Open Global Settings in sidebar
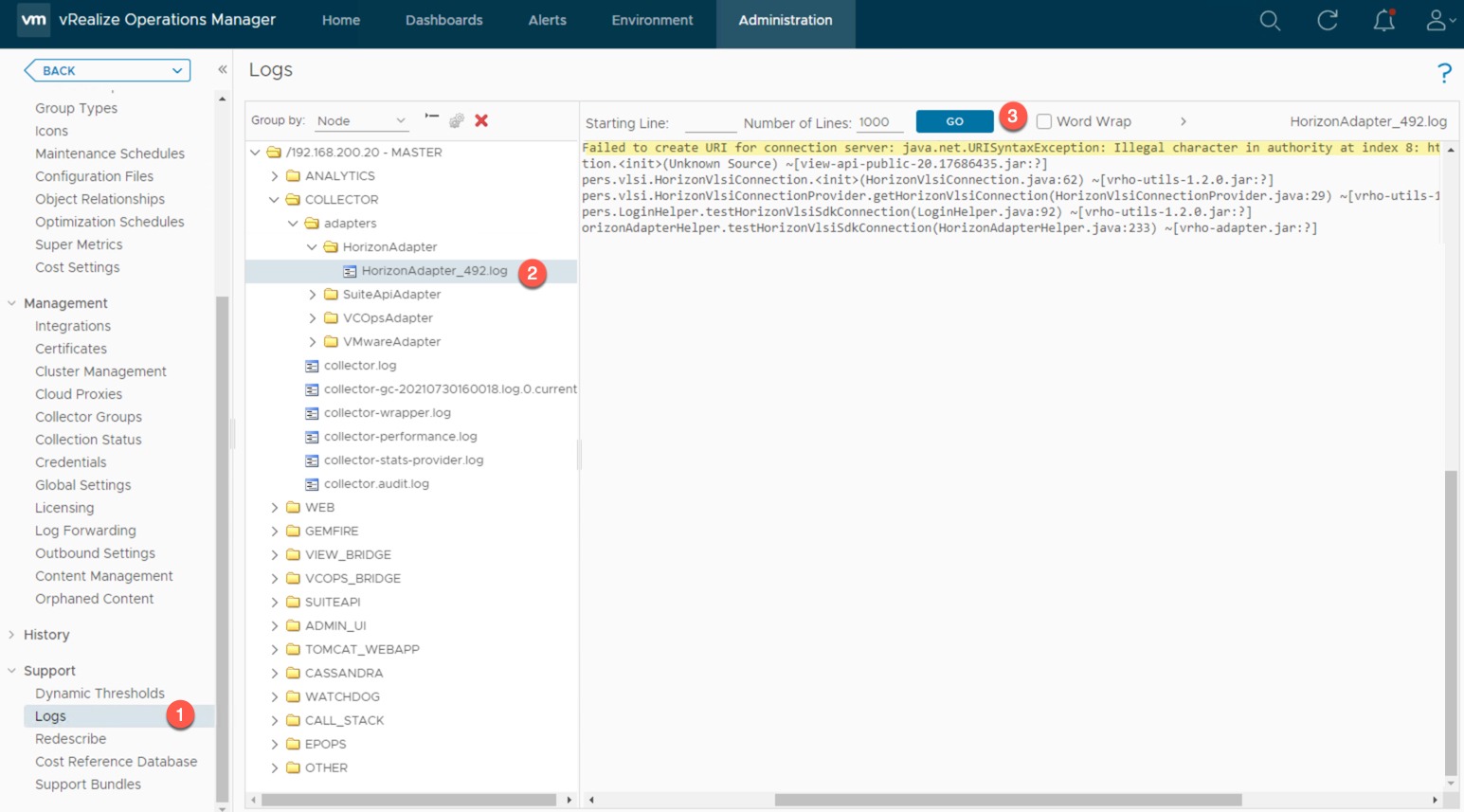Image resolution: width=1464 pixels, height=812 pixels. tap(83, 485)
